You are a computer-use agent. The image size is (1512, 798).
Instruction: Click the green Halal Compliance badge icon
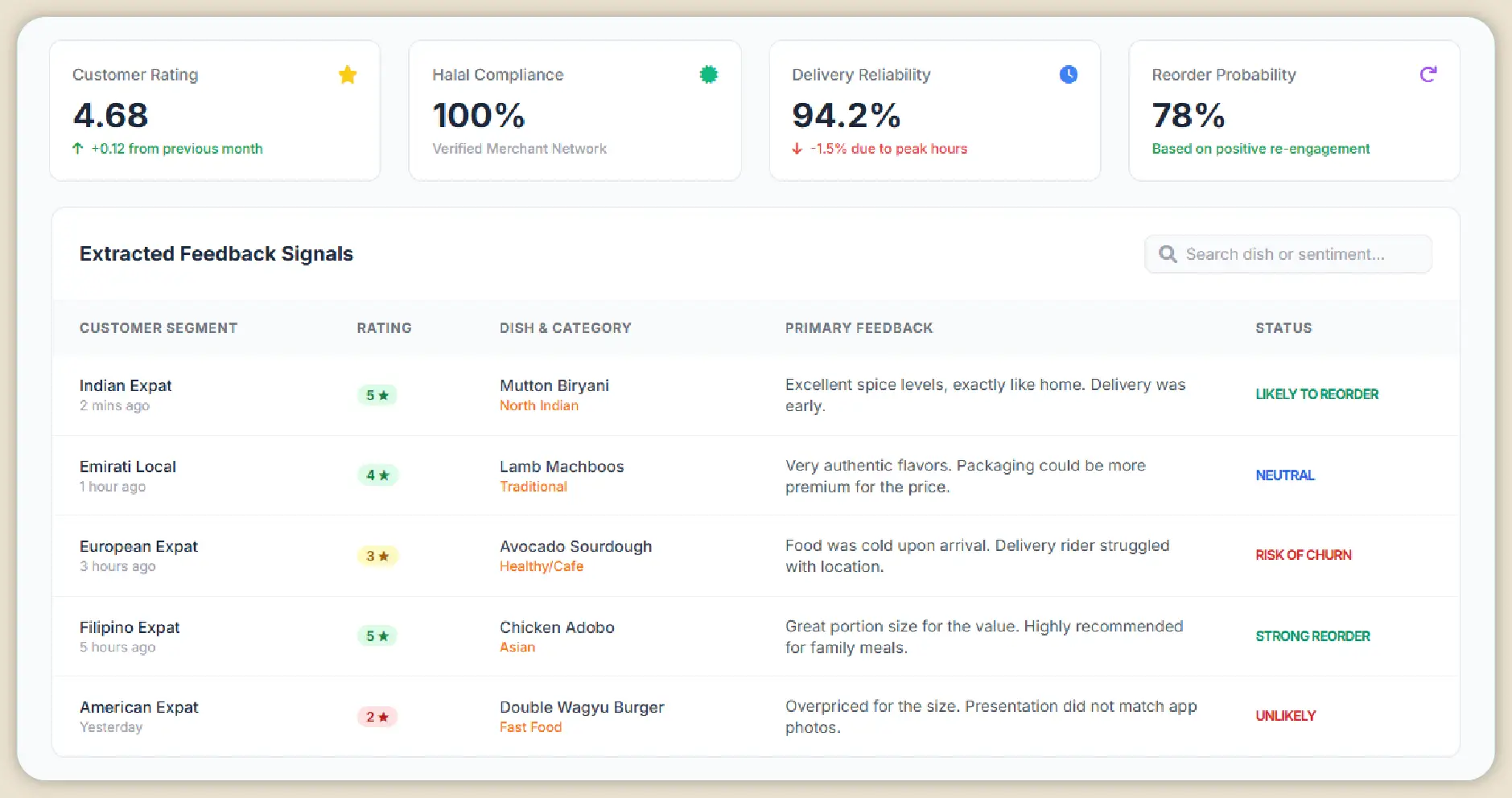point(708,75)
